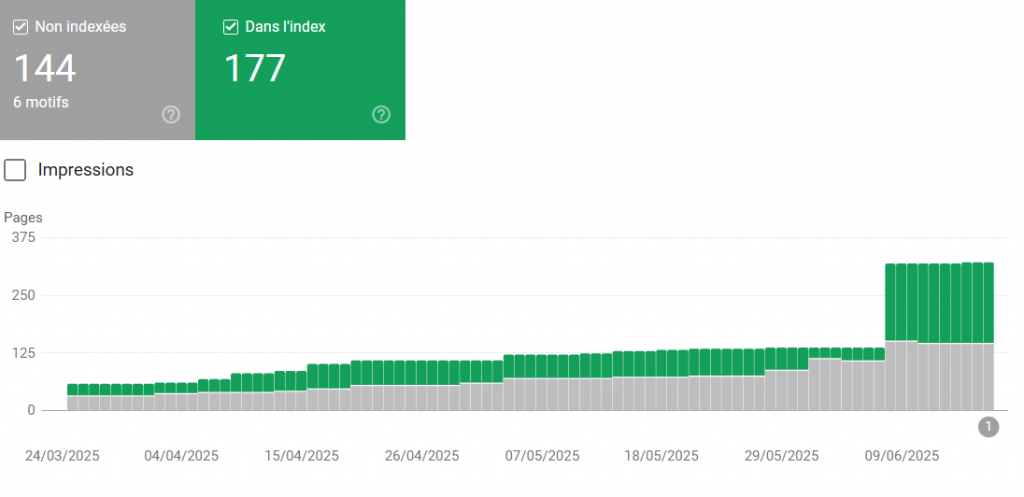The height and width of the screenshot is (497, 1024).
Task: Enable the Impressions checkbox
Action: coord(15,170)
